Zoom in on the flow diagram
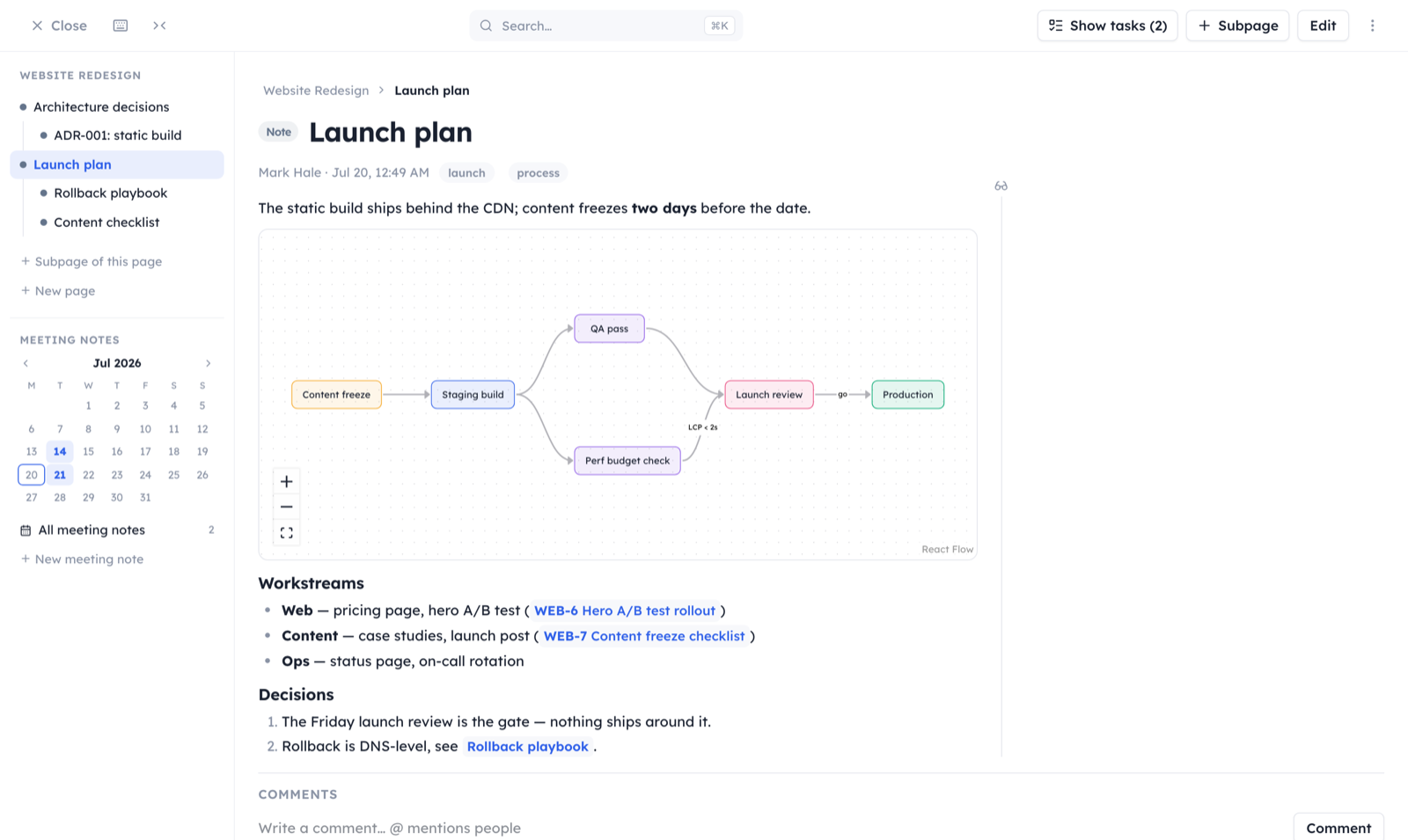 (287, 481)
